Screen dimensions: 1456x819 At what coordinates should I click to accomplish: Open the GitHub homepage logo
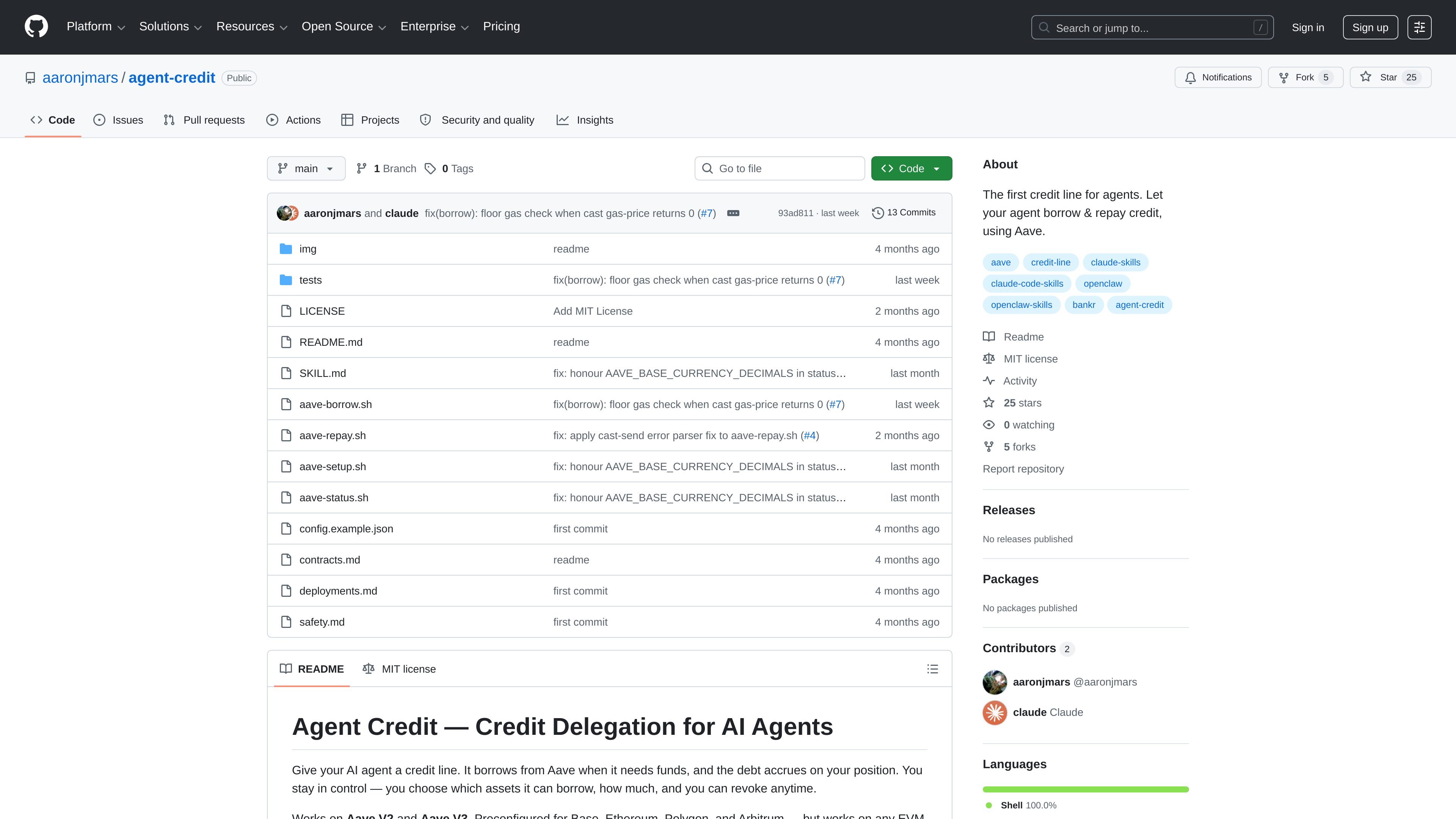click(x=36, y=27)
